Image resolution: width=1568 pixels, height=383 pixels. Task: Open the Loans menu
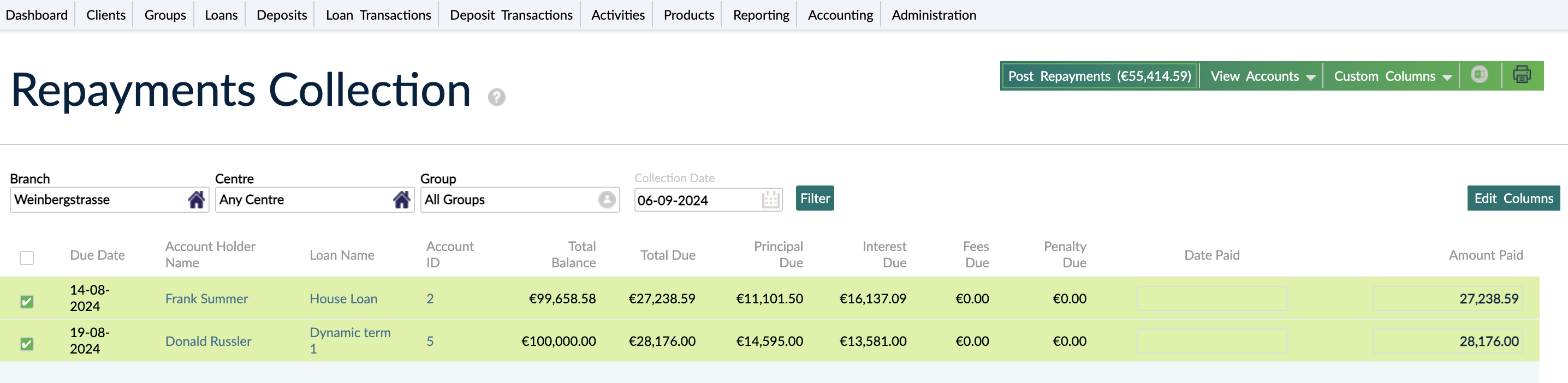coord(221,15)
